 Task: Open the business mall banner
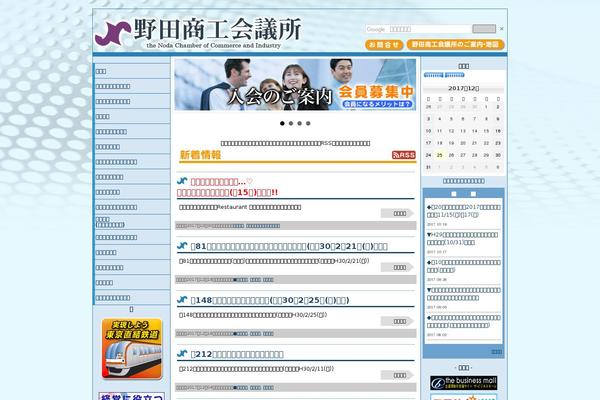click(x=463, y=383)
